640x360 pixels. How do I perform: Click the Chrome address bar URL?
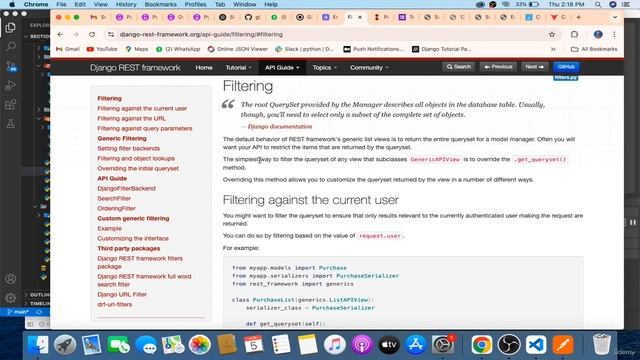201,35
